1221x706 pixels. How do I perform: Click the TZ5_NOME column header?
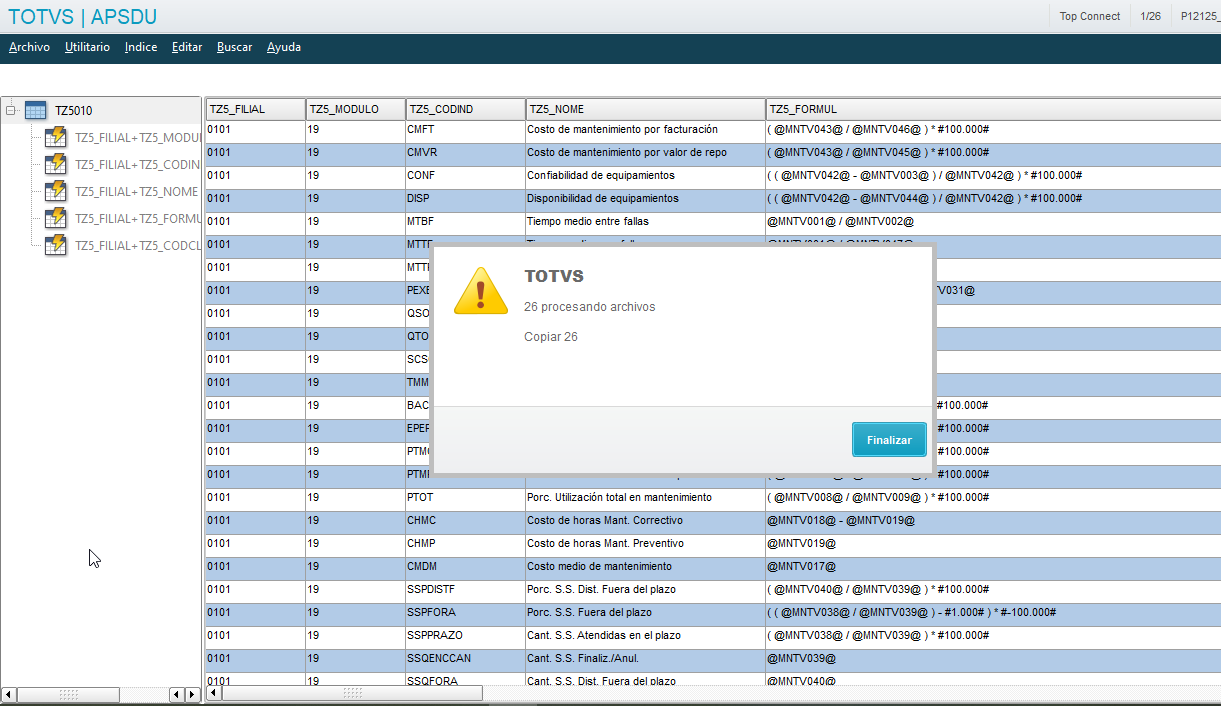pos(645,109)
